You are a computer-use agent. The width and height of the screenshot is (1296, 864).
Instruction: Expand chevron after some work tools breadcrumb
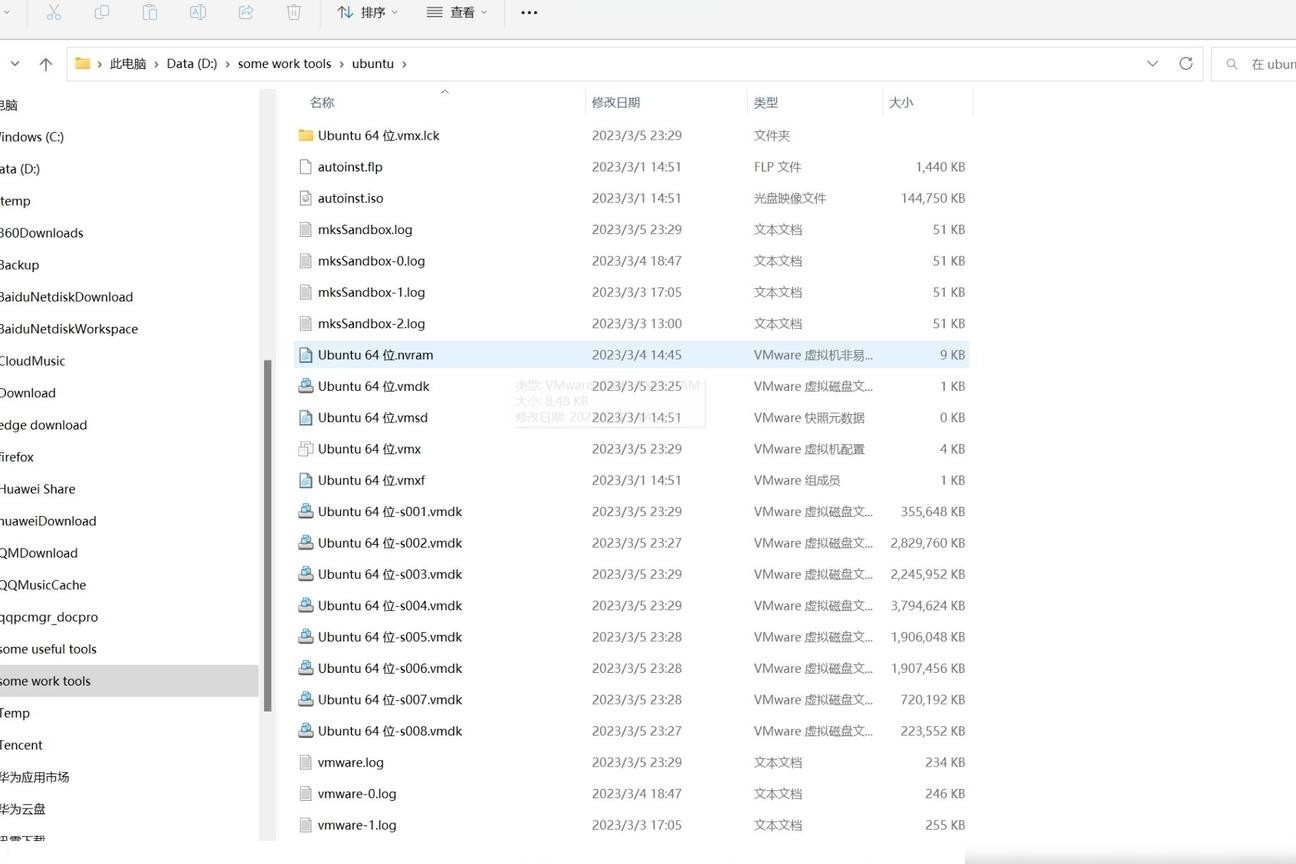tap(341, 63)
